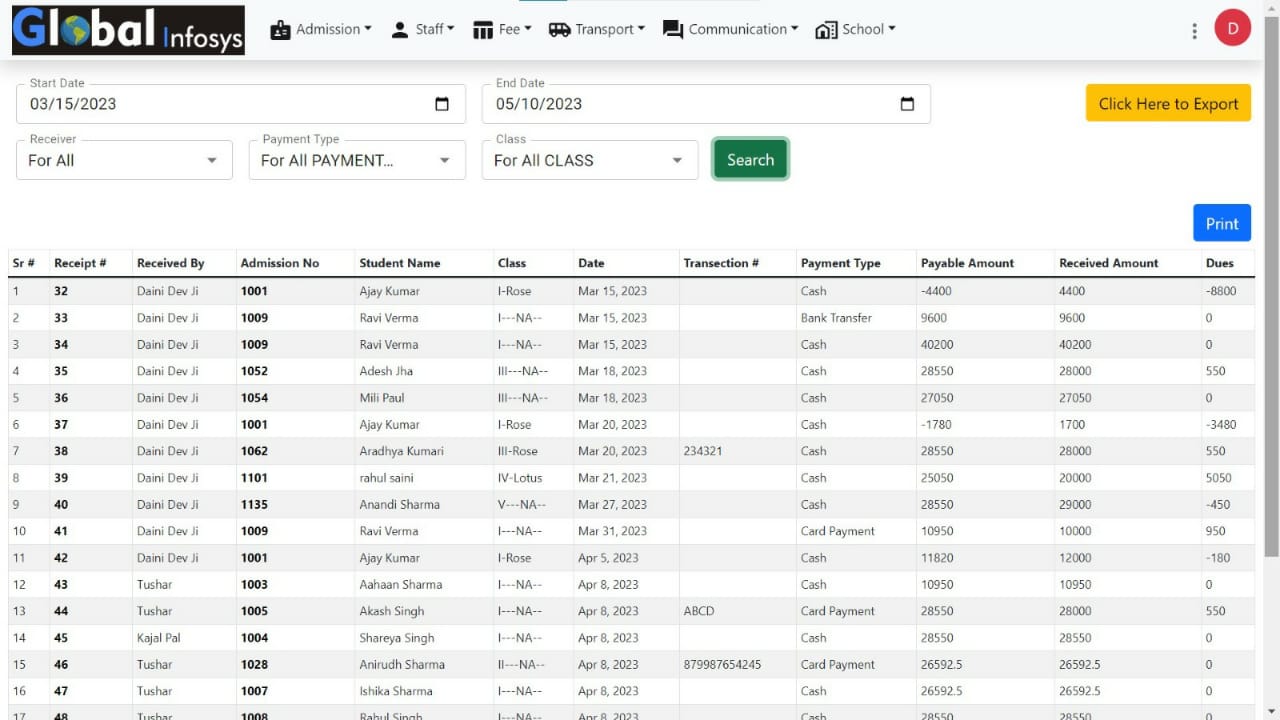Viewport: 1280px width, 720px height.
Task: Open the Transport menu
Action: pyautogui.click(x=597, y=29)
